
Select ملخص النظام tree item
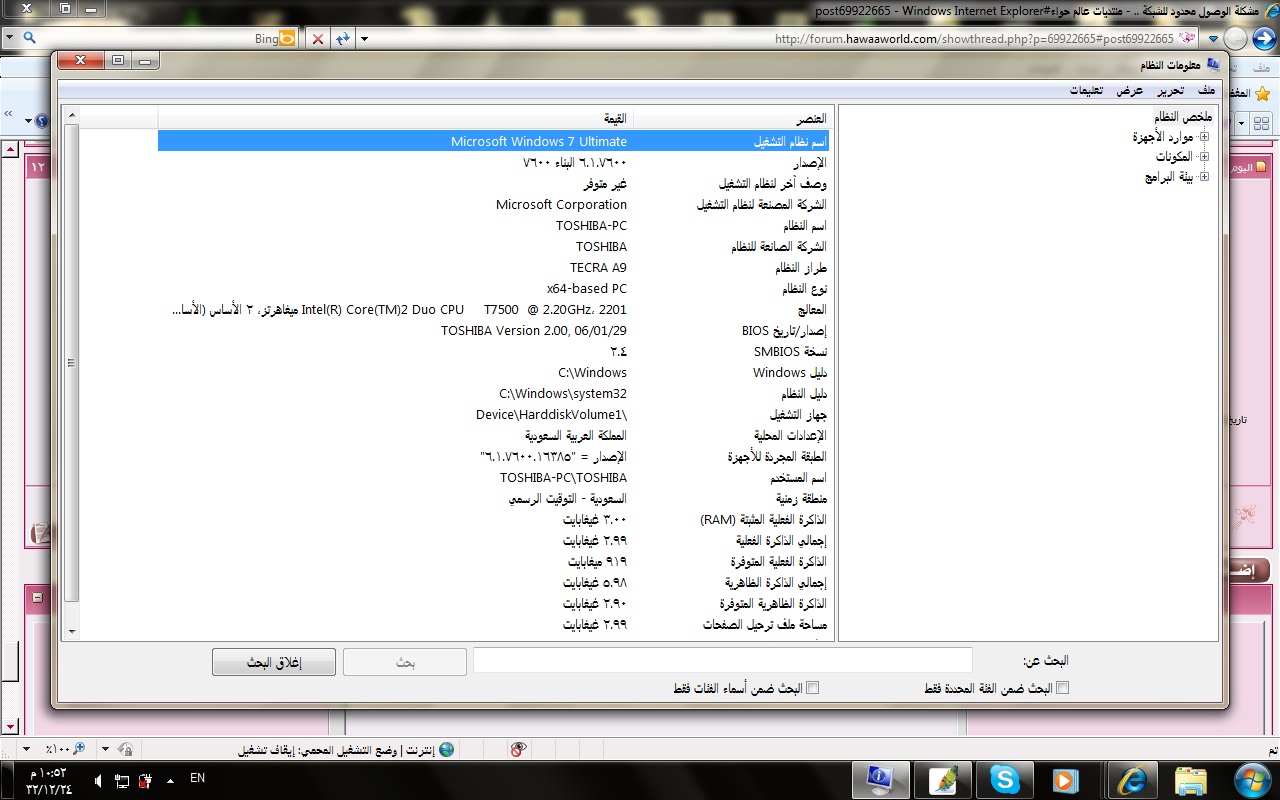pyautogui.click(x=1182, y=117)
